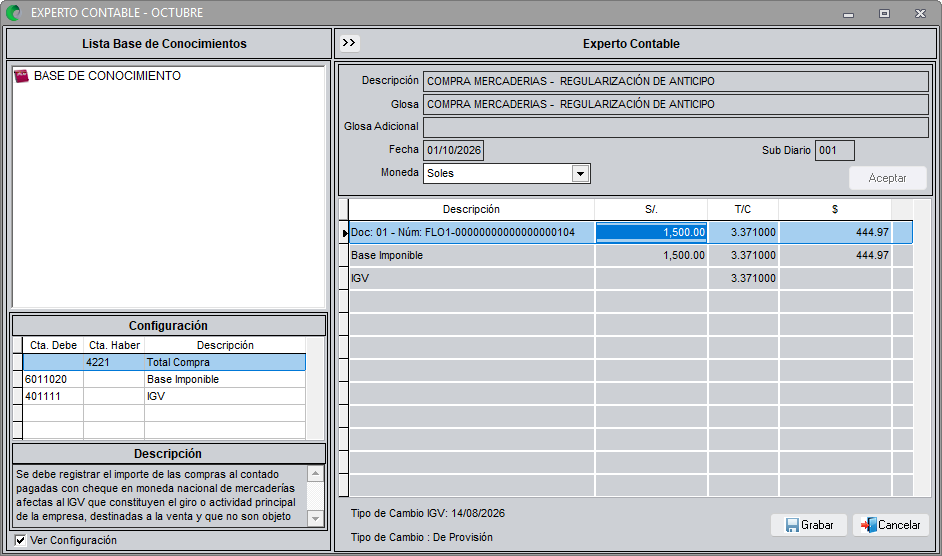
Task: Click the Sub Diario field showing 001
Action: (834, 150)
